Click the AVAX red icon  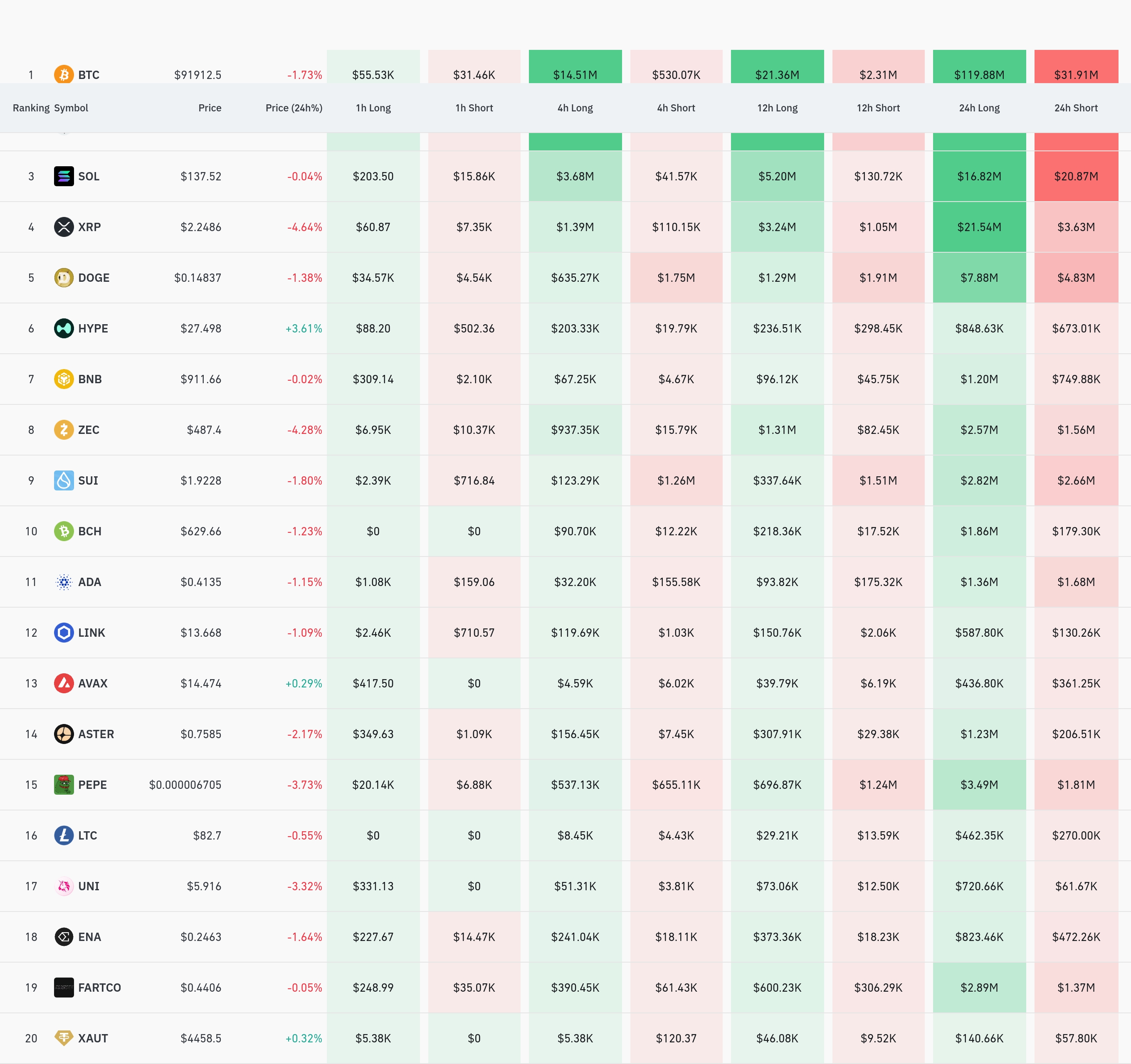click(64, 683)
